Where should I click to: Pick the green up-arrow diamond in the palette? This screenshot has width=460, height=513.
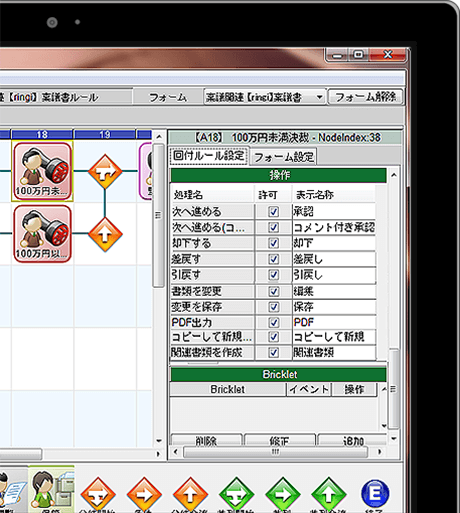tap(328, 494)
